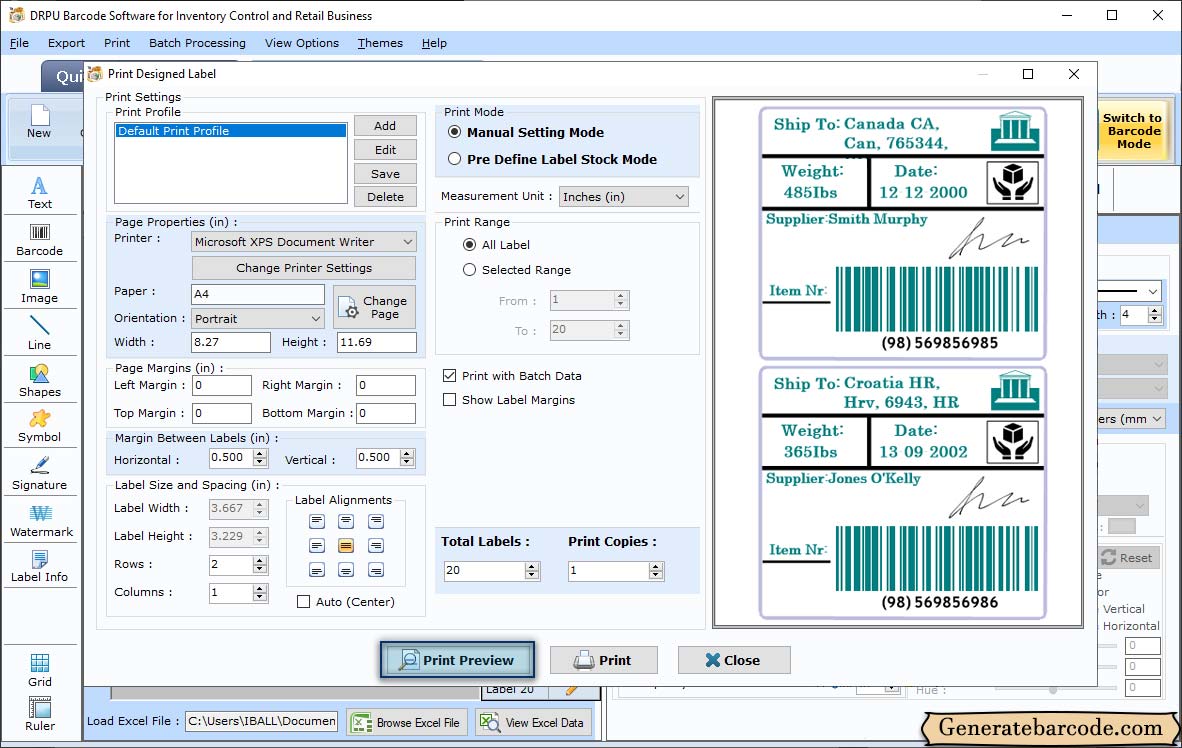Viewport: 1182px width, 748px height.
Task: Align labels middle-right in Label Alignments
Action: coord(375,546)
